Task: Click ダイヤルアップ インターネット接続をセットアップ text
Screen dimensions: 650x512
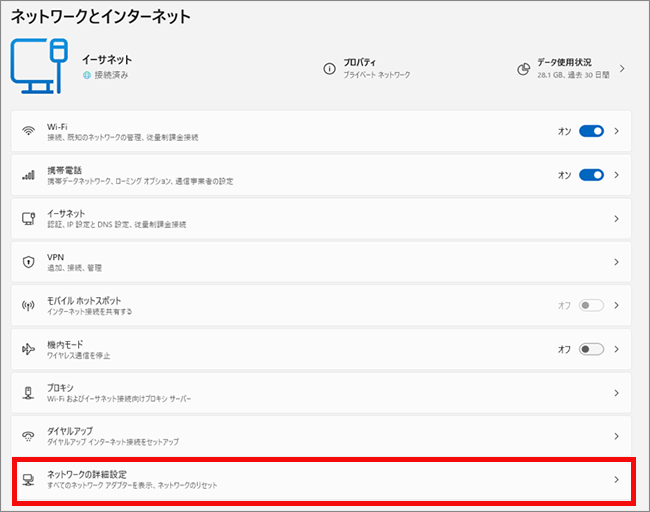Action: tap(113, 442)
